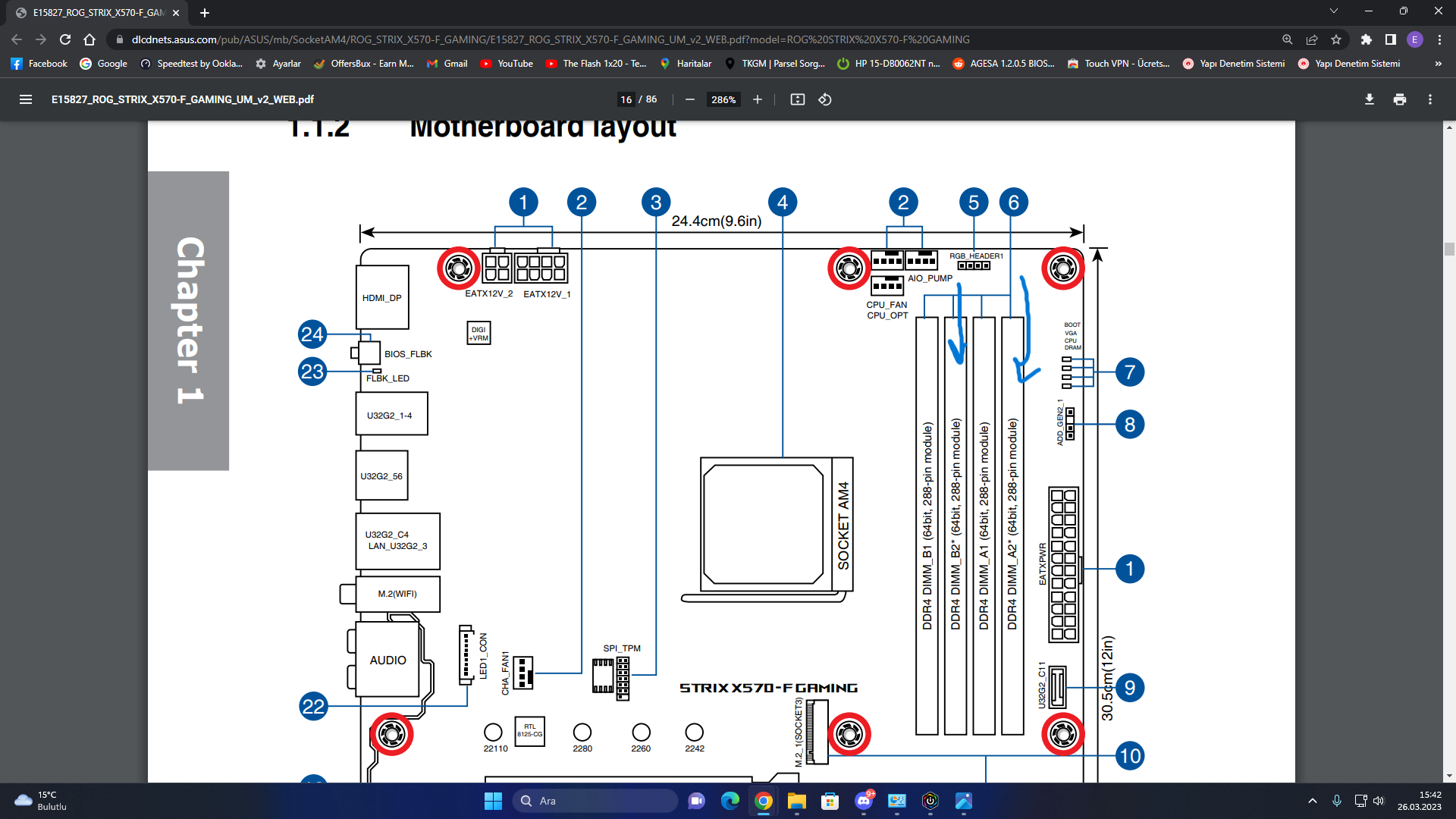Open a new browser tab
1456x819 pixels.
click(x=205, y=12)
